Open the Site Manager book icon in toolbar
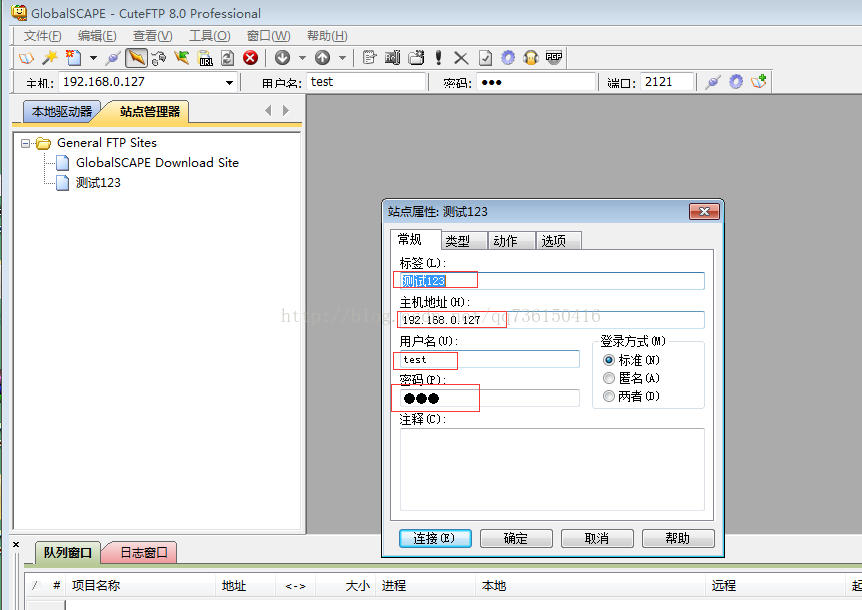Image resolution: width=862 pixels, height=610 pixels. click(26, 58)
